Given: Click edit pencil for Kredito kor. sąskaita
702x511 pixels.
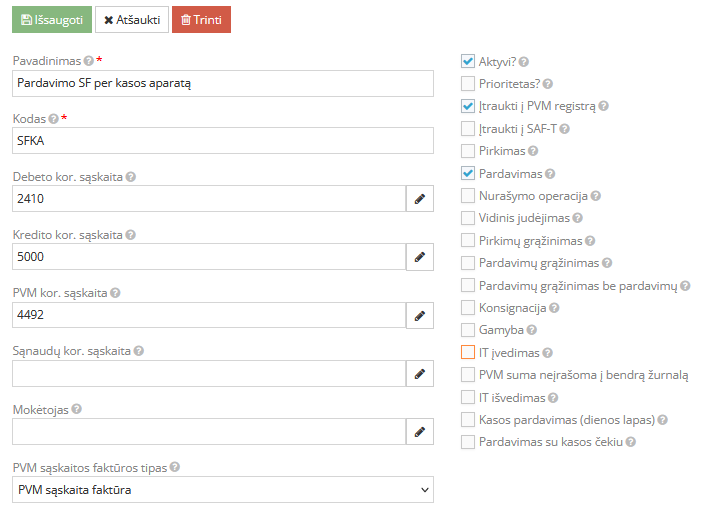Looking at the screenshot, I should click(x=420, y=257).
